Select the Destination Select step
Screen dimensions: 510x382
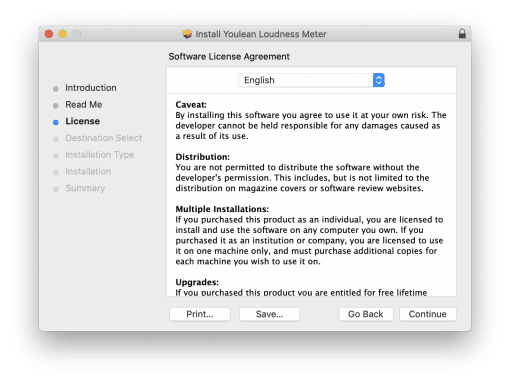(x=104, y=138)
